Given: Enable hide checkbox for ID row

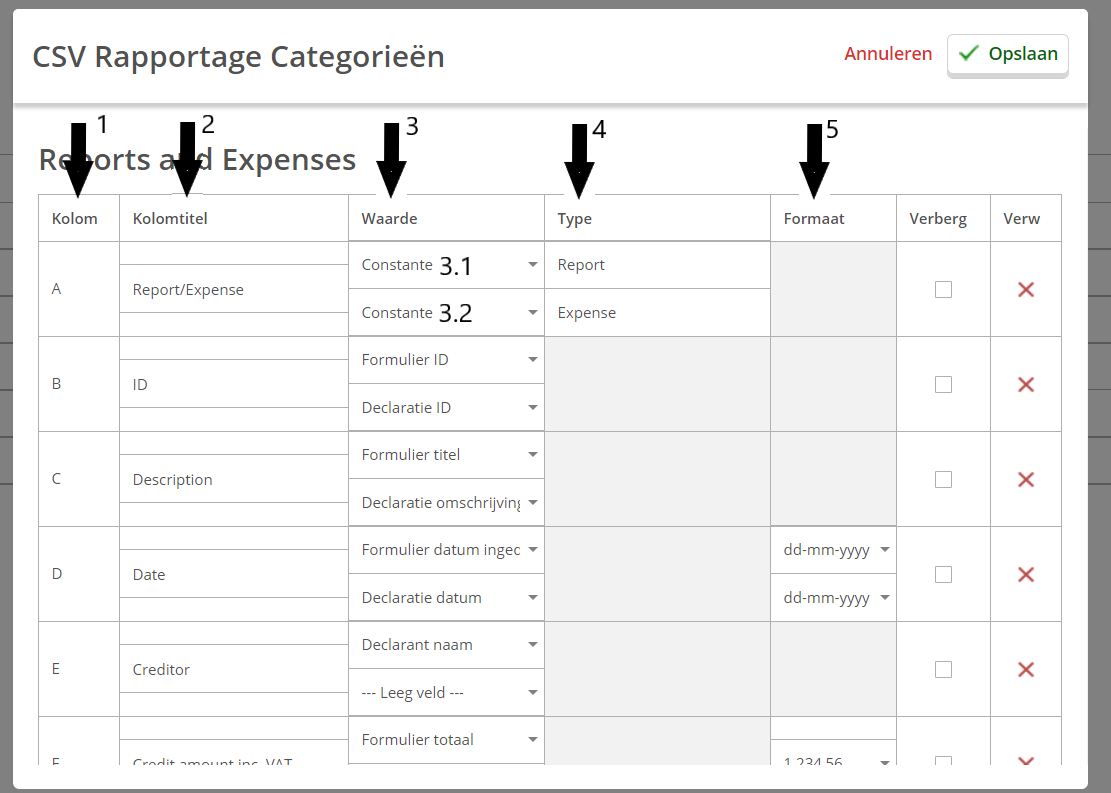Looking at the screenshot, I should [943, 384].
